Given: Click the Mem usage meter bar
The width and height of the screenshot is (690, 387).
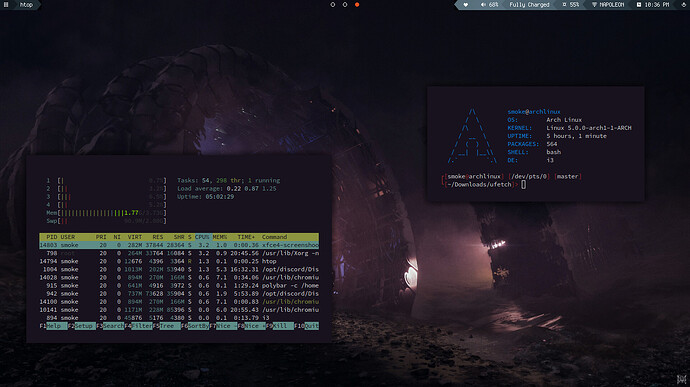Looking at the screenshot, I should pyautogui.click(x=106, y=213).
